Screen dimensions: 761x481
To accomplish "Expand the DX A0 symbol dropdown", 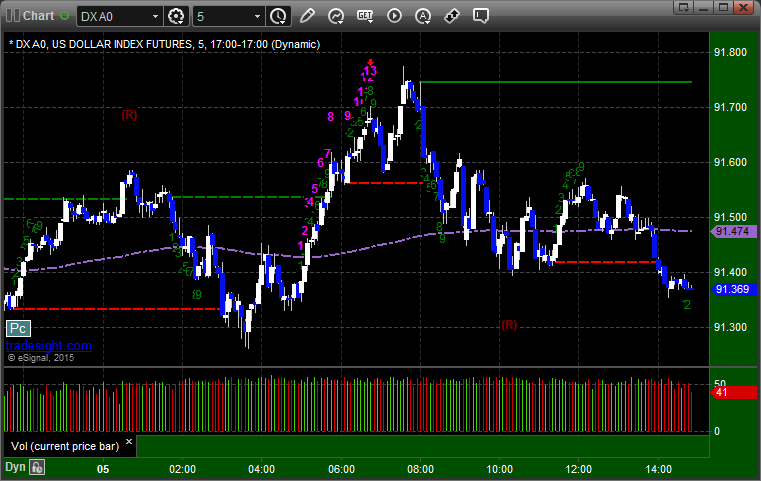I will click(x=155, y=17).
